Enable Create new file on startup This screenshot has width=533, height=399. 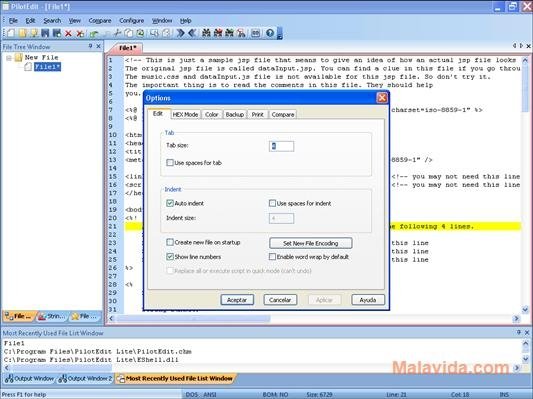pyautogui.click(x=170, y=242)
